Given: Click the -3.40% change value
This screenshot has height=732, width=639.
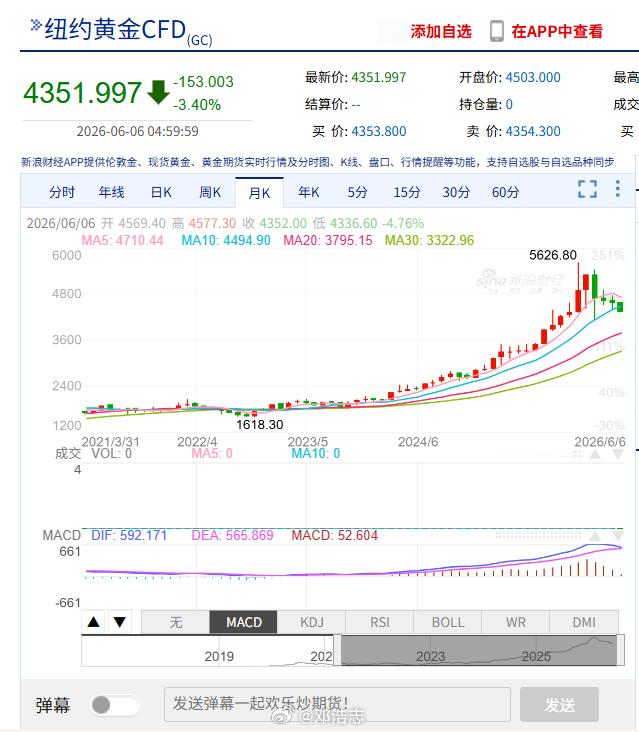Looking at the screenshot, I should click(197, 105).
